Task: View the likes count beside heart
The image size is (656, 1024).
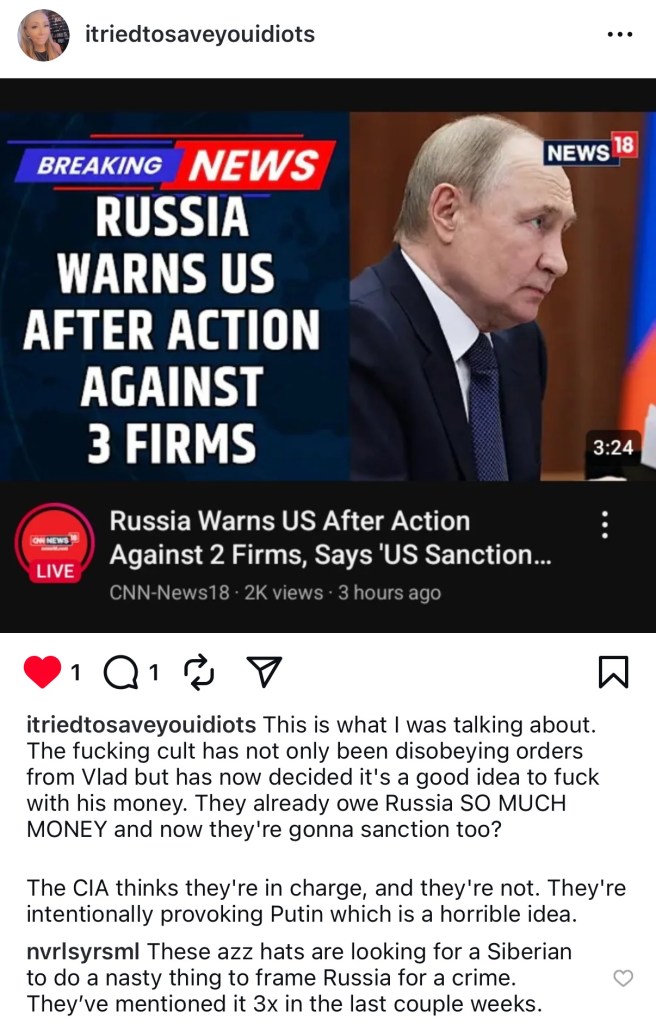Action: [x=76, y=672]
